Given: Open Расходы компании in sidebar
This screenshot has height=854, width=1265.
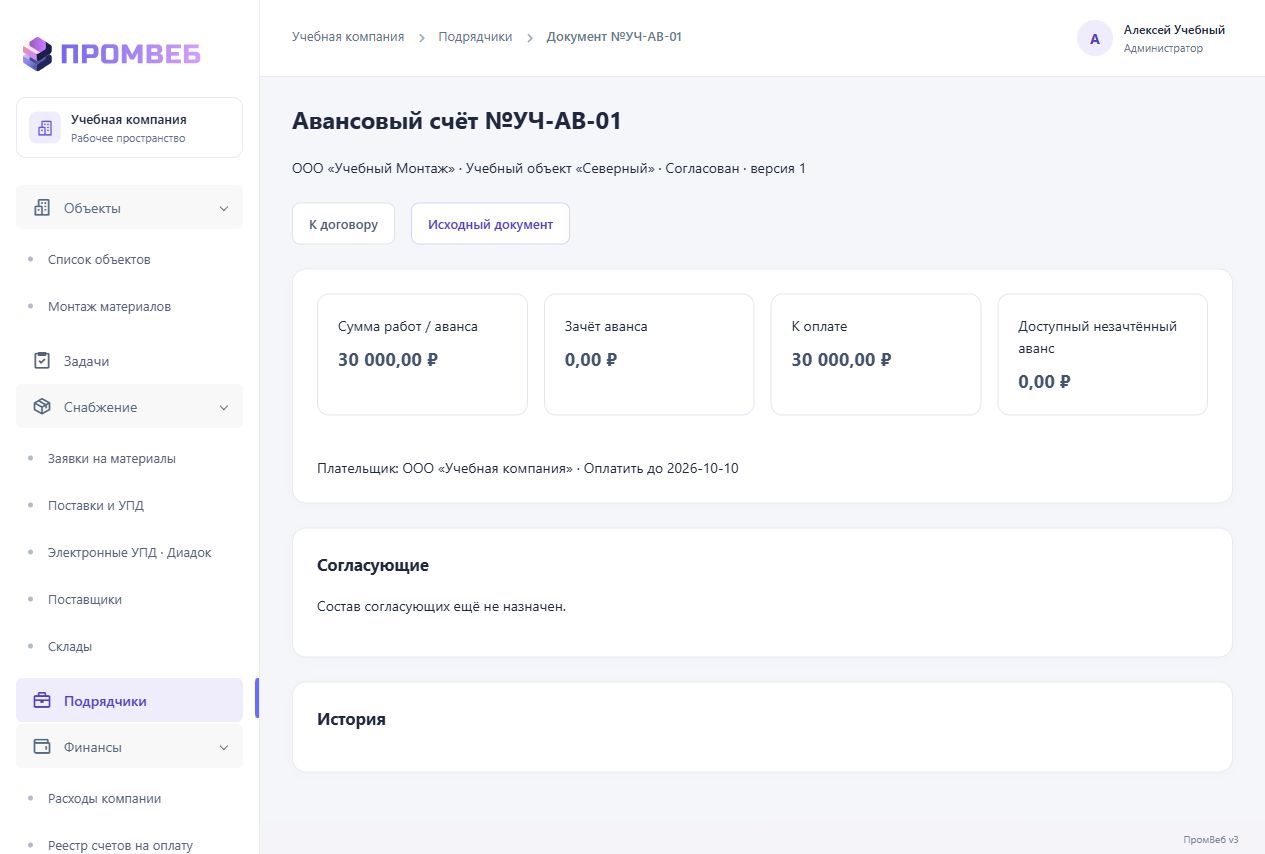Looking at the screenshot, I should pyautogui.click(x=104, y=798).
